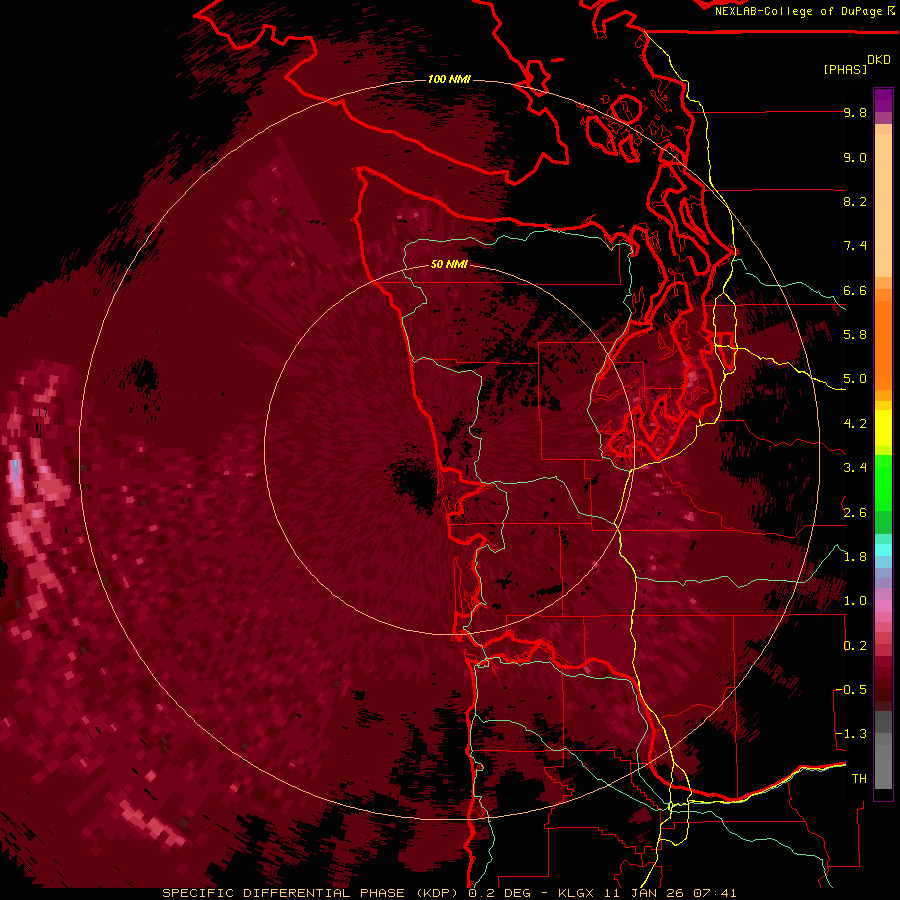Select the 9.0 legend value

(x=855, y=157)
